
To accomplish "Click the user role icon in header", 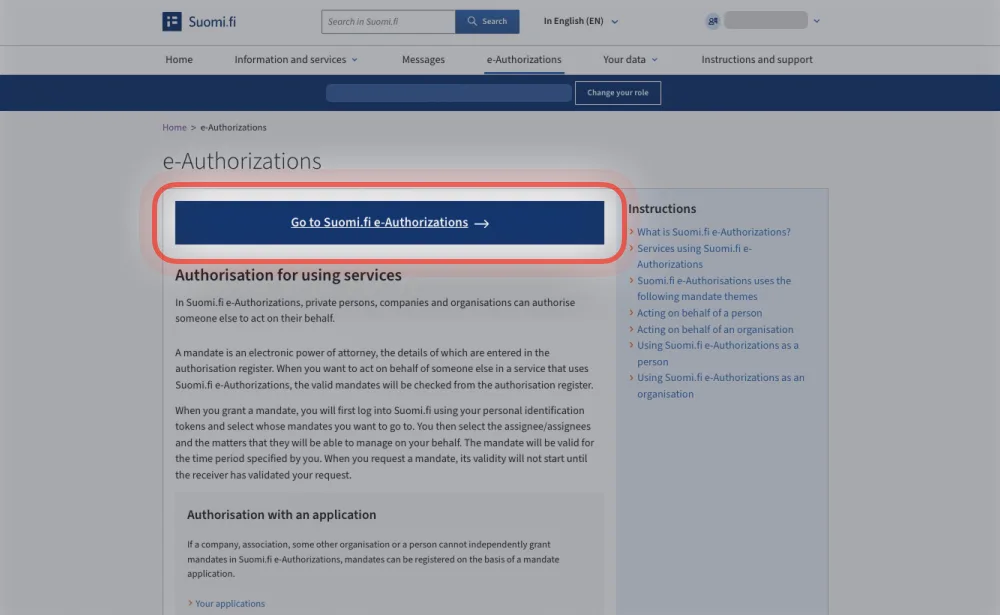I will [712, 21].
